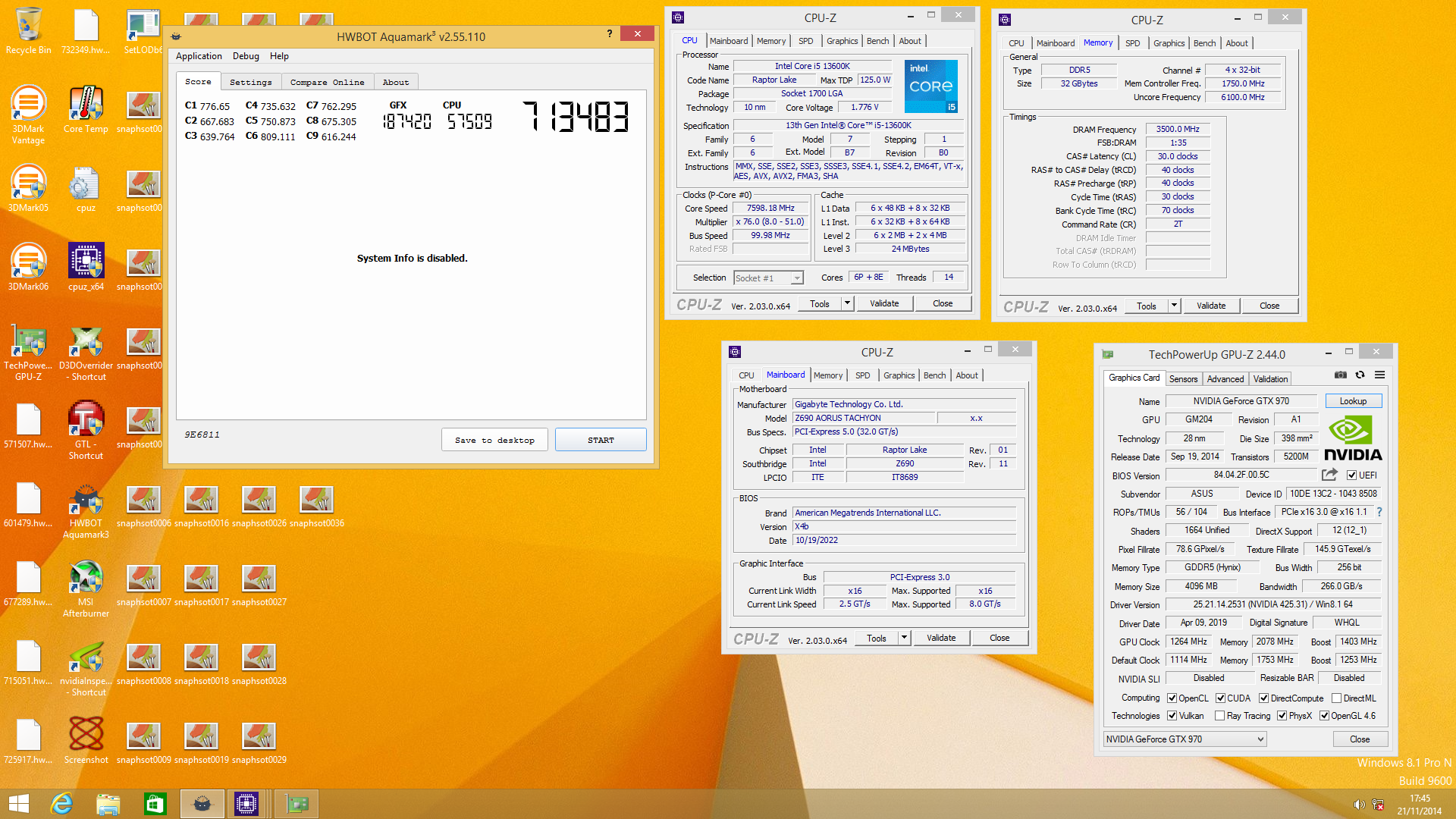Launch Core Temp desktop icon
This screenshot has width=1456, height=819.
(86, 108)
